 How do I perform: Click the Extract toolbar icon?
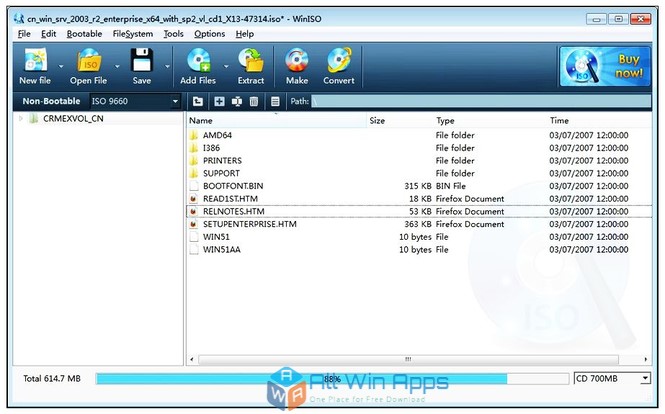(x=251, y=60)
